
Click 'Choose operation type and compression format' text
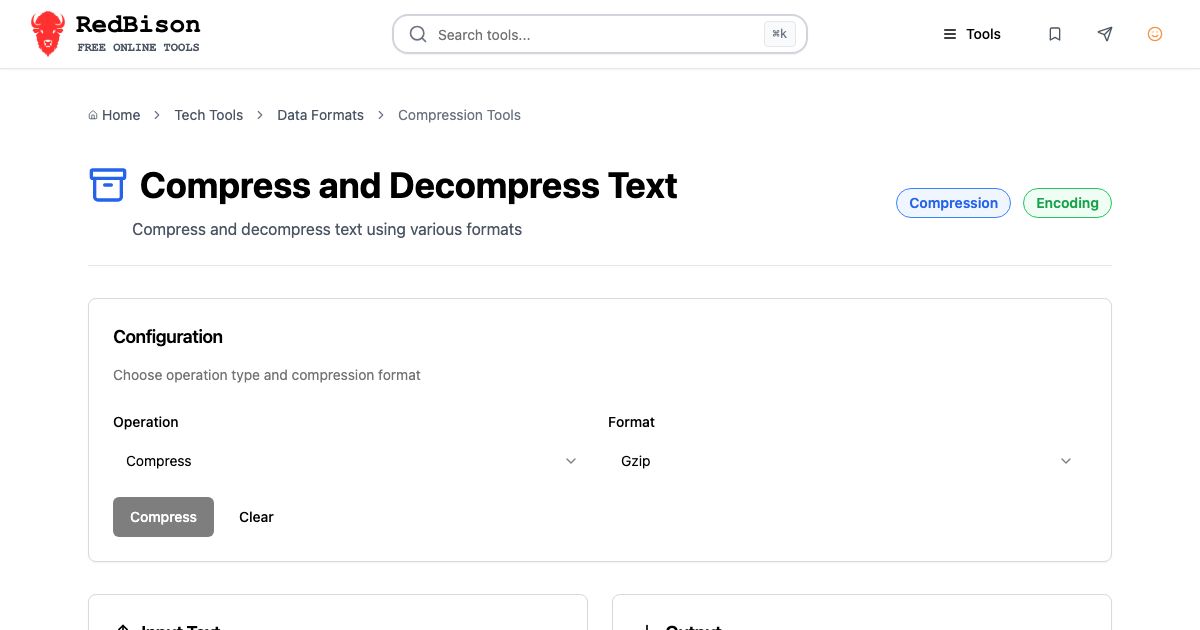coord(267,375)
